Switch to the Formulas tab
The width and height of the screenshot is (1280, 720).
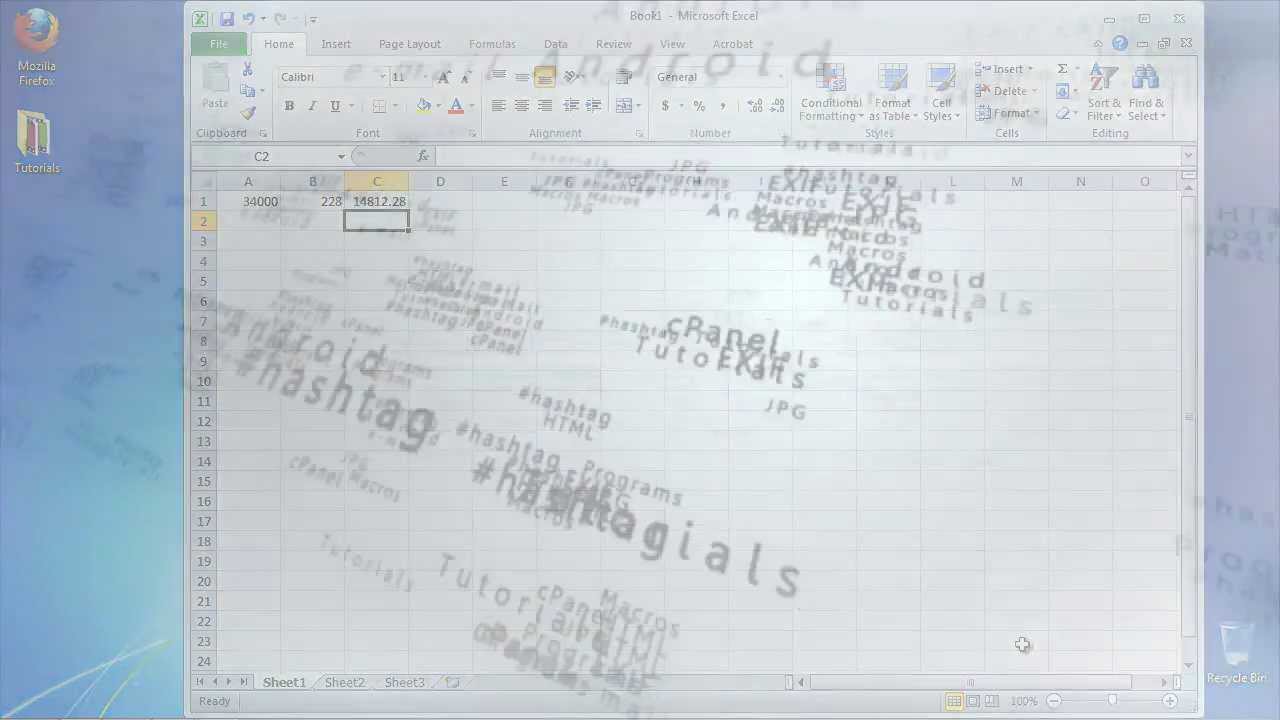(492, 44)
